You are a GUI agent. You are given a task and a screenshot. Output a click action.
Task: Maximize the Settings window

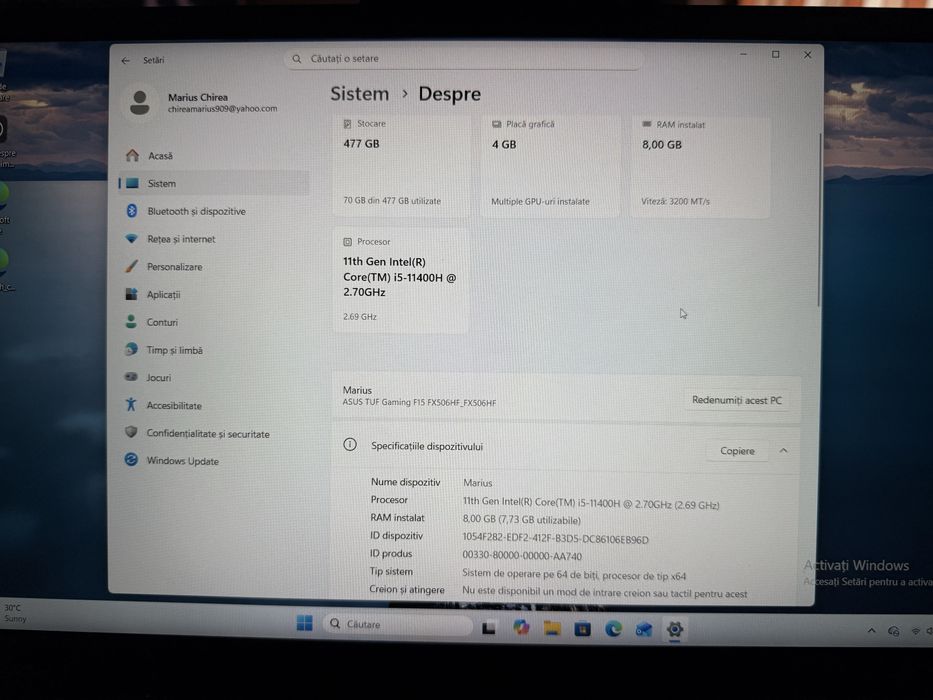(776, 55)
